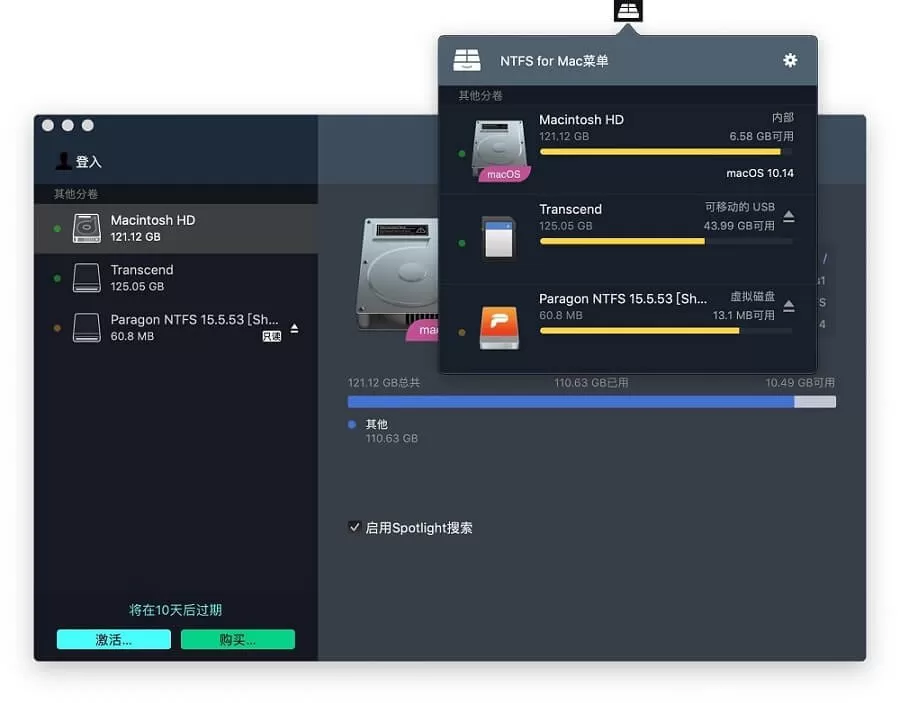Screen dimensions: 900x703
Task: Click the blue 其他 legend dot
Action: coord(352,425)
